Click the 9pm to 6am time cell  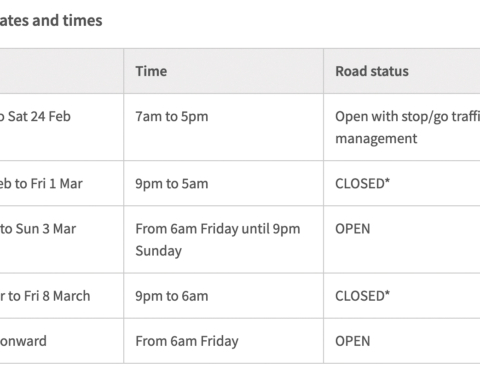223,296
